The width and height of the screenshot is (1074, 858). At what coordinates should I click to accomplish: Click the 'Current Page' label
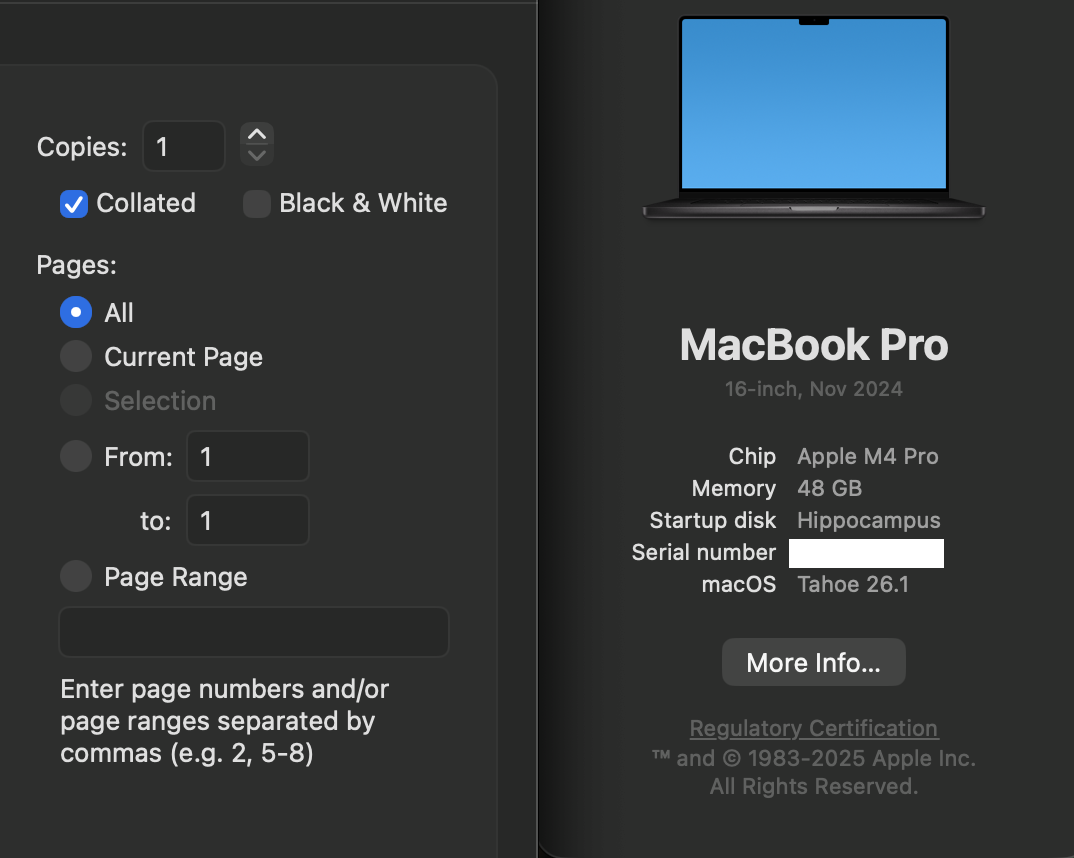[184, 357]
